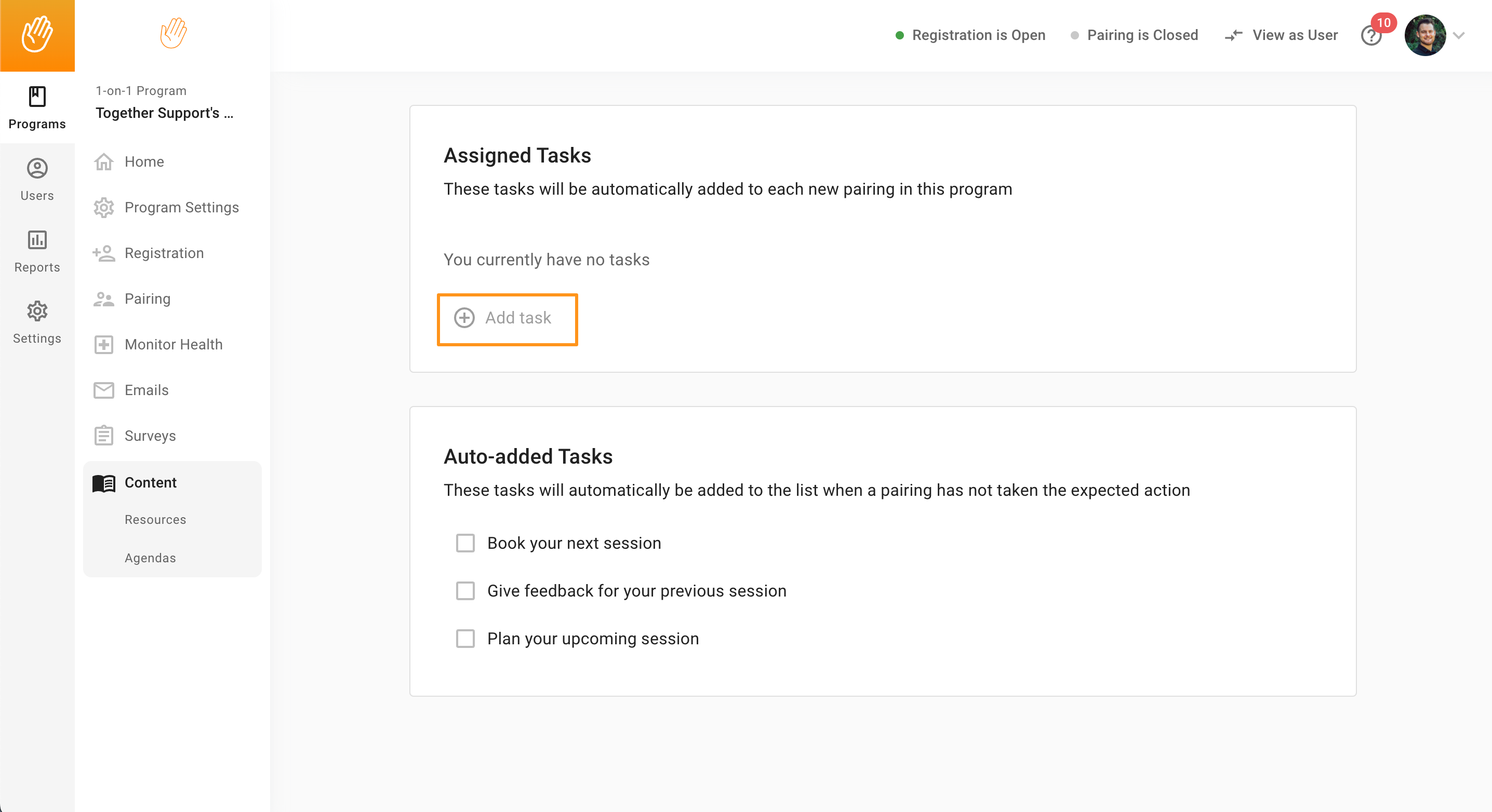Click the Program Settings gear icon
Image resolution: width=1492 pixels, height=812 pixels.
(104, 207)
